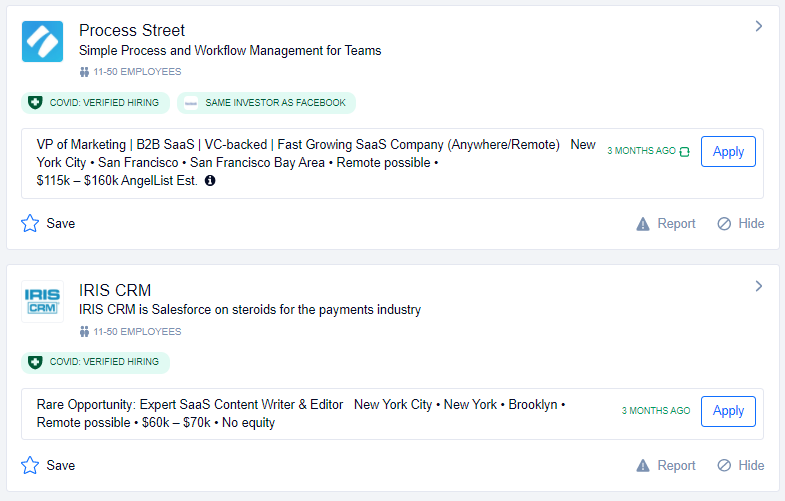Viewport: 785px width, 501px height.
Task: Click Process Street's COVID: Verified Hiring badge
Action: (95, 103)
